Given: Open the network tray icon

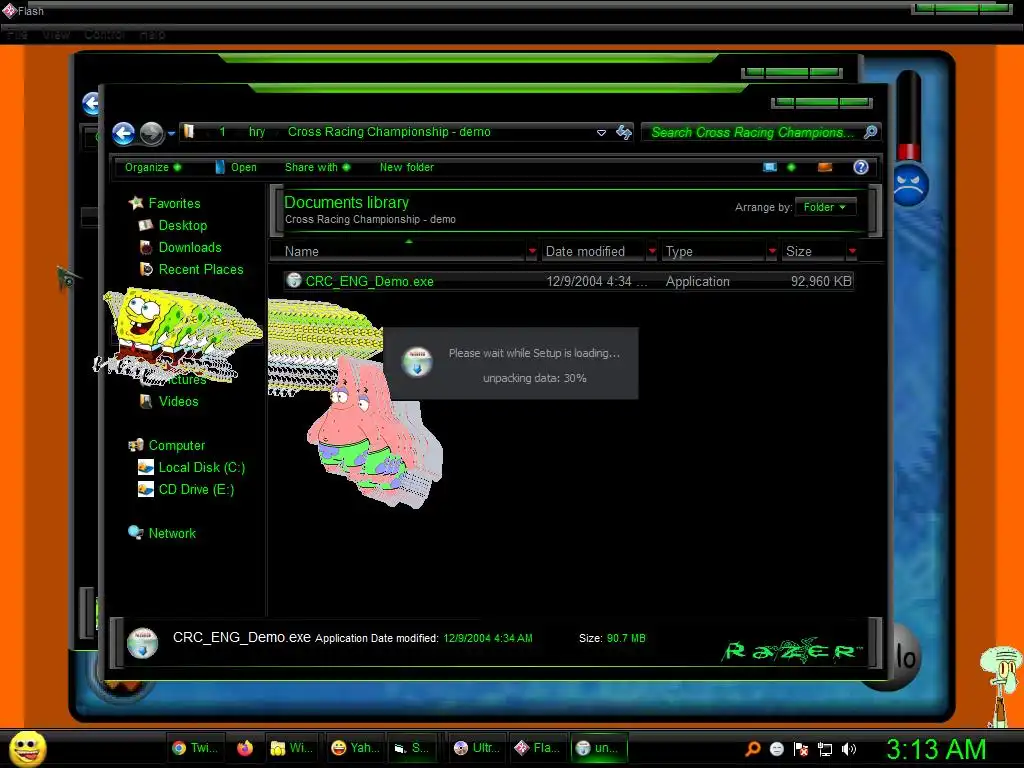Looking at the screenshot, I should 825,749.
